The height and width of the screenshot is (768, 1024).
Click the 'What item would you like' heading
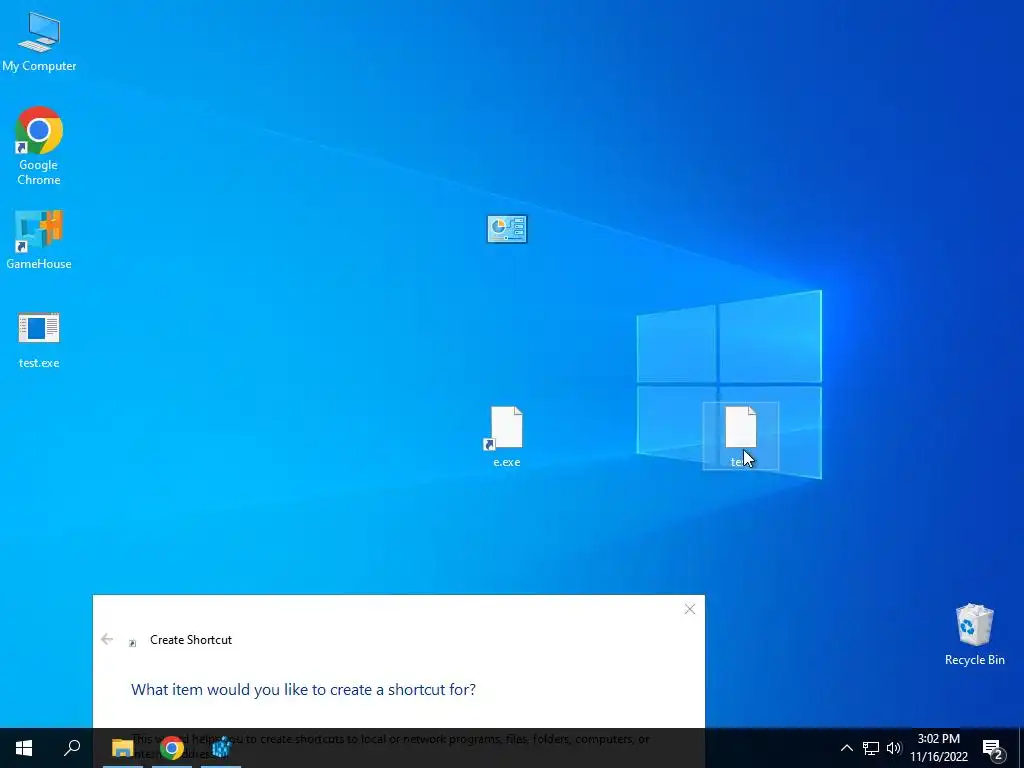pyautogui.click(x=303, y=690)
